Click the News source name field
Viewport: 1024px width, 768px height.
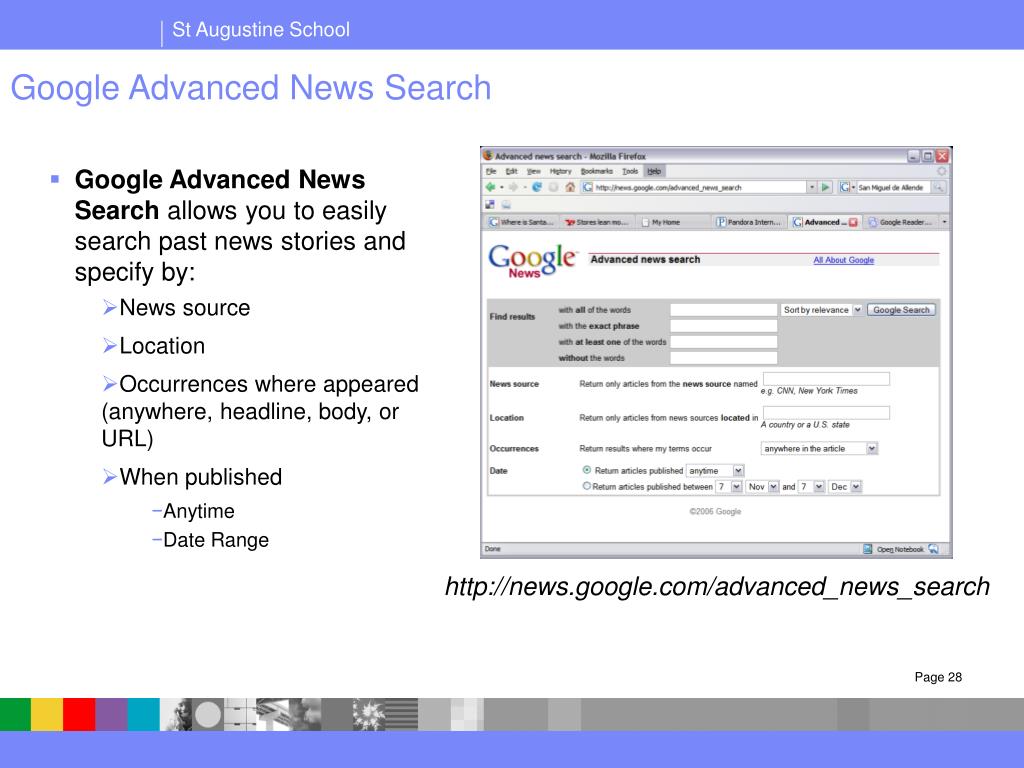pos(826,379)
